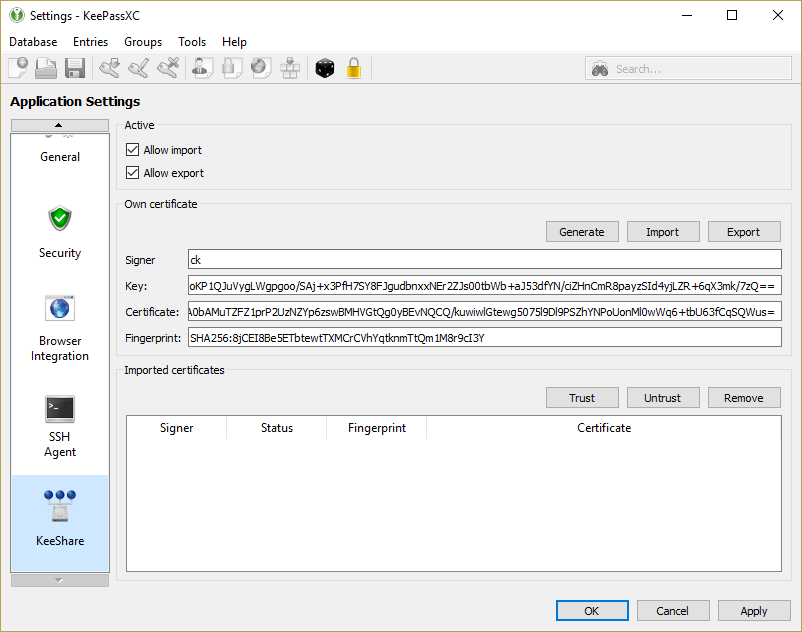Disable the Allow import option
Screen dimensions: 802x632
pos(134,150)
